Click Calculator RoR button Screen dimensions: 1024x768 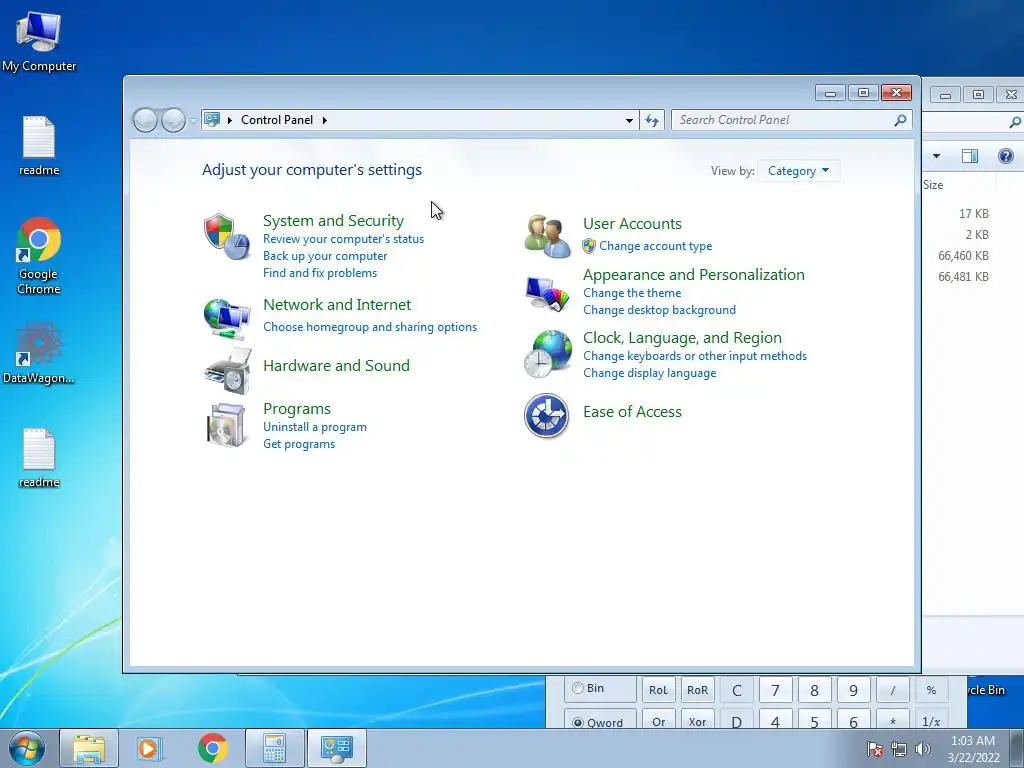click(697, 690)
